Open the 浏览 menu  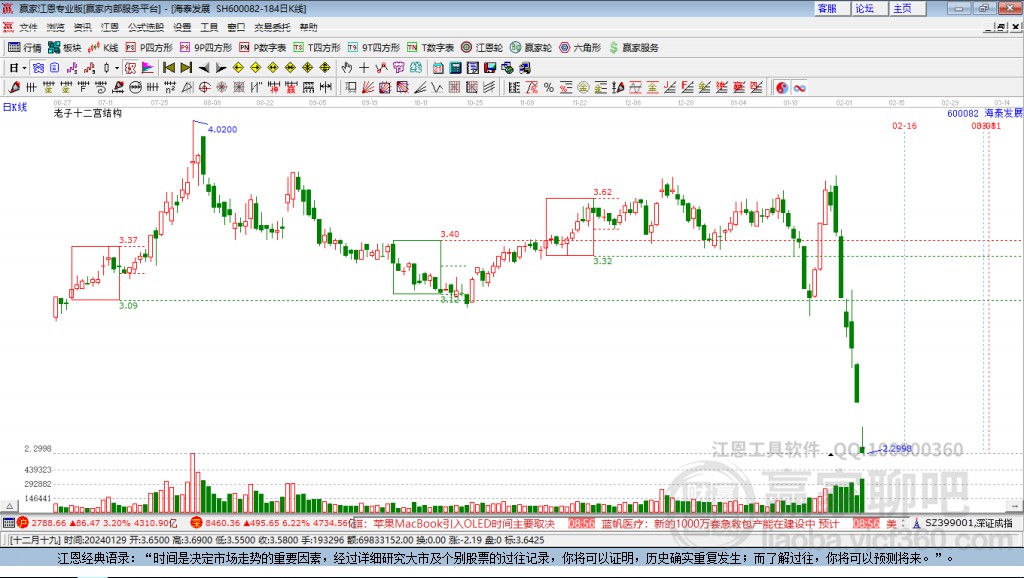[x=56, y=27]
